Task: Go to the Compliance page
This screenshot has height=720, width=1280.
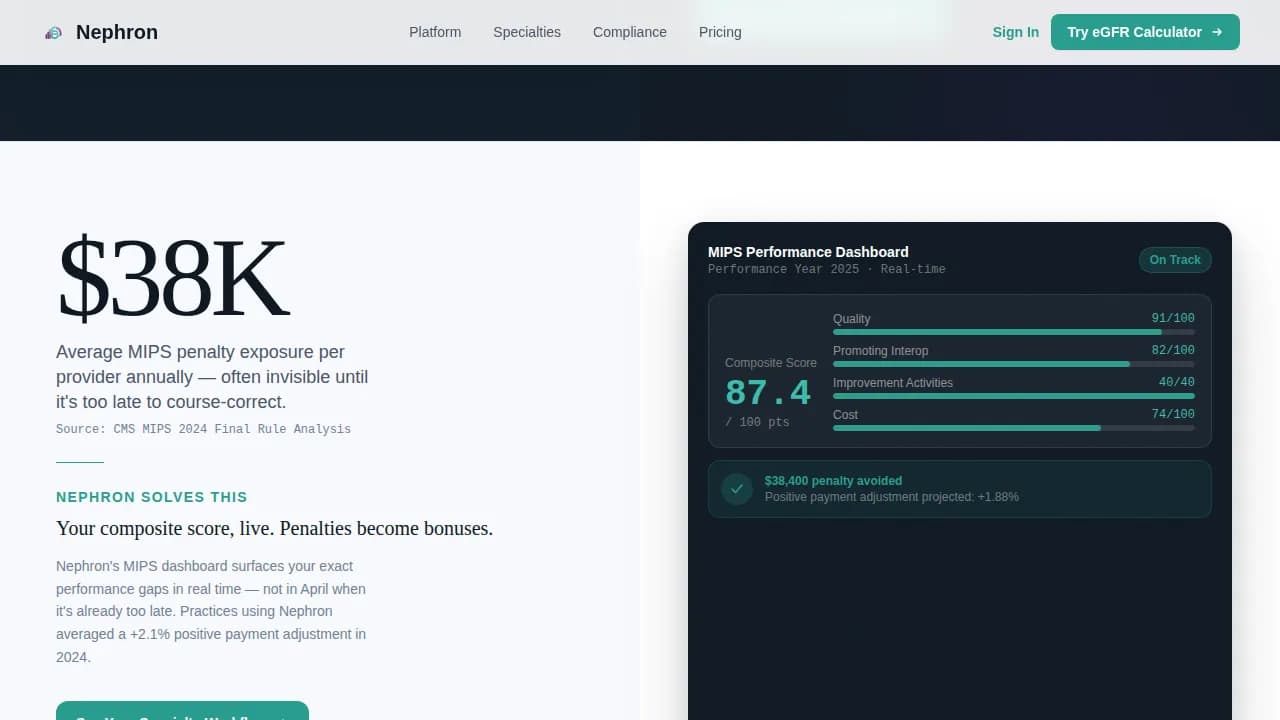Action: tap(630, 32)
